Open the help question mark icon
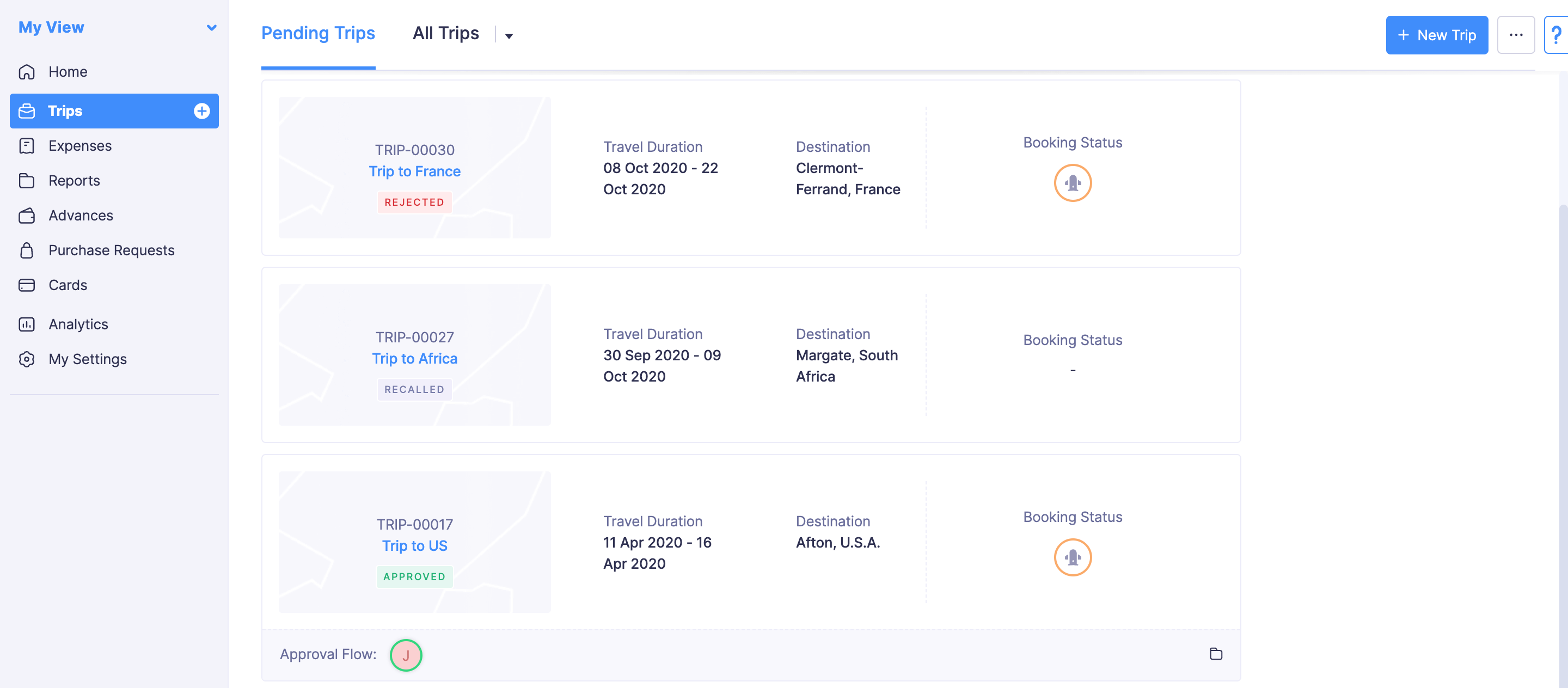 (x=1557, y=35)
